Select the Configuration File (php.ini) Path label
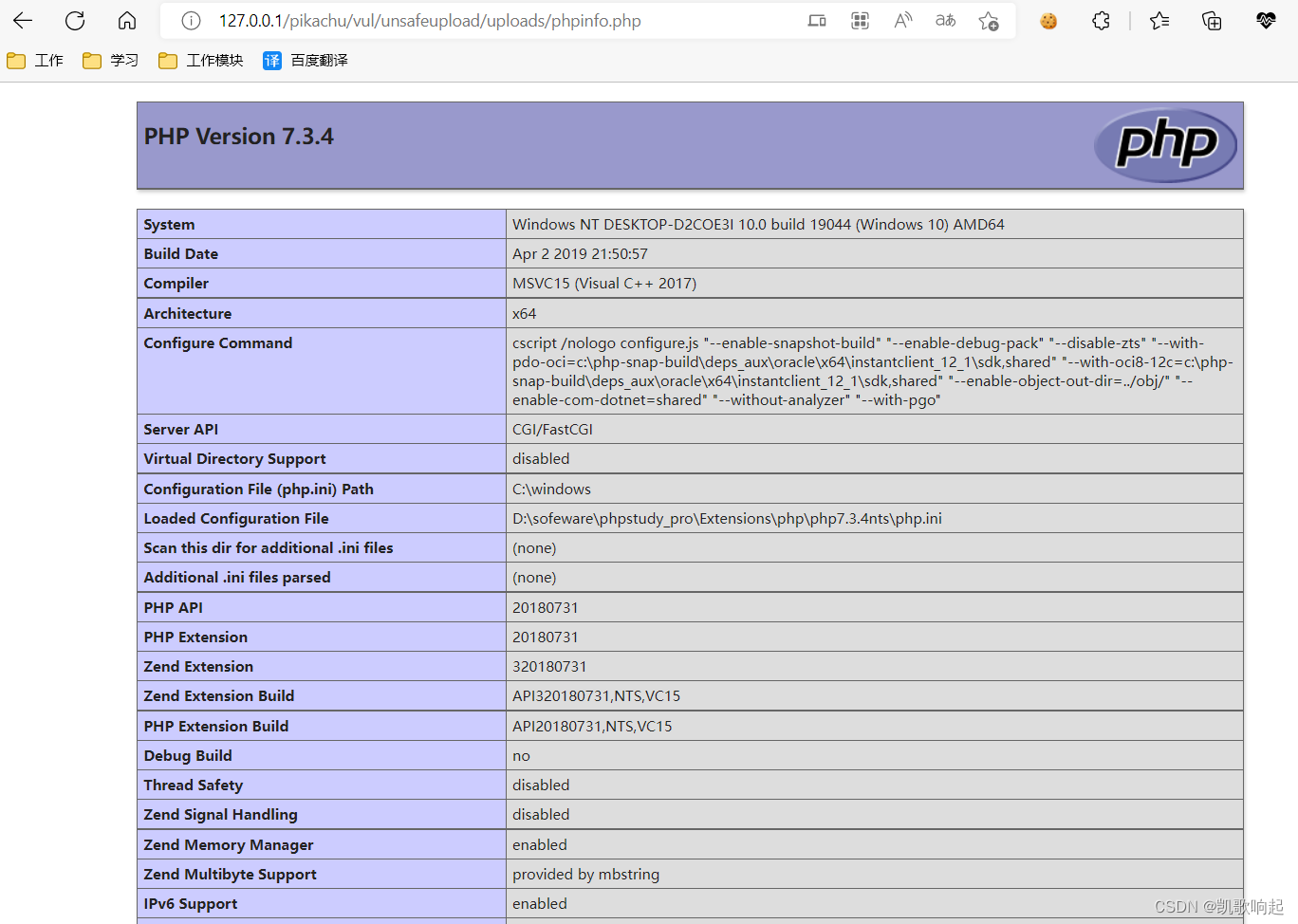The image size is (1298, 924). 258,490
